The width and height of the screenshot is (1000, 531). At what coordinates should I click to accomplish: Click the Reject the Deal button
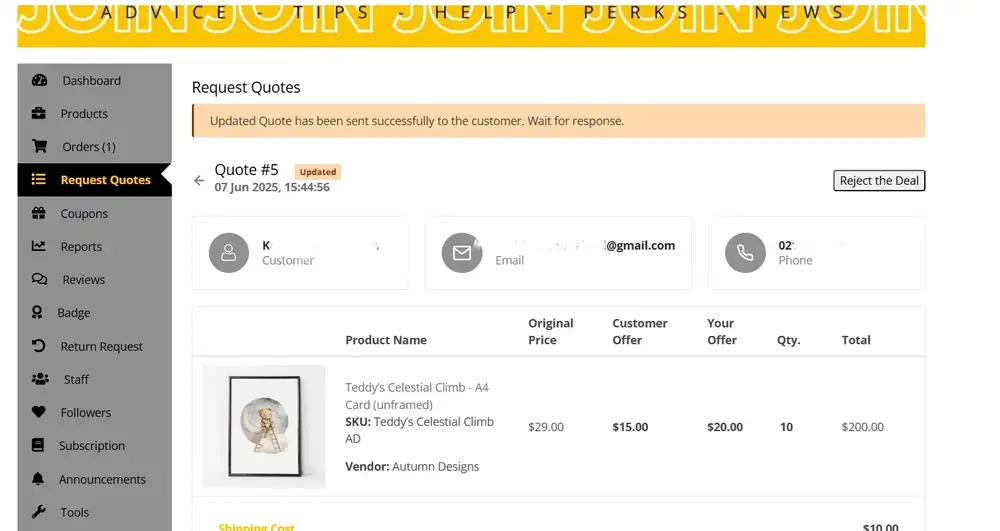point(879,180)
